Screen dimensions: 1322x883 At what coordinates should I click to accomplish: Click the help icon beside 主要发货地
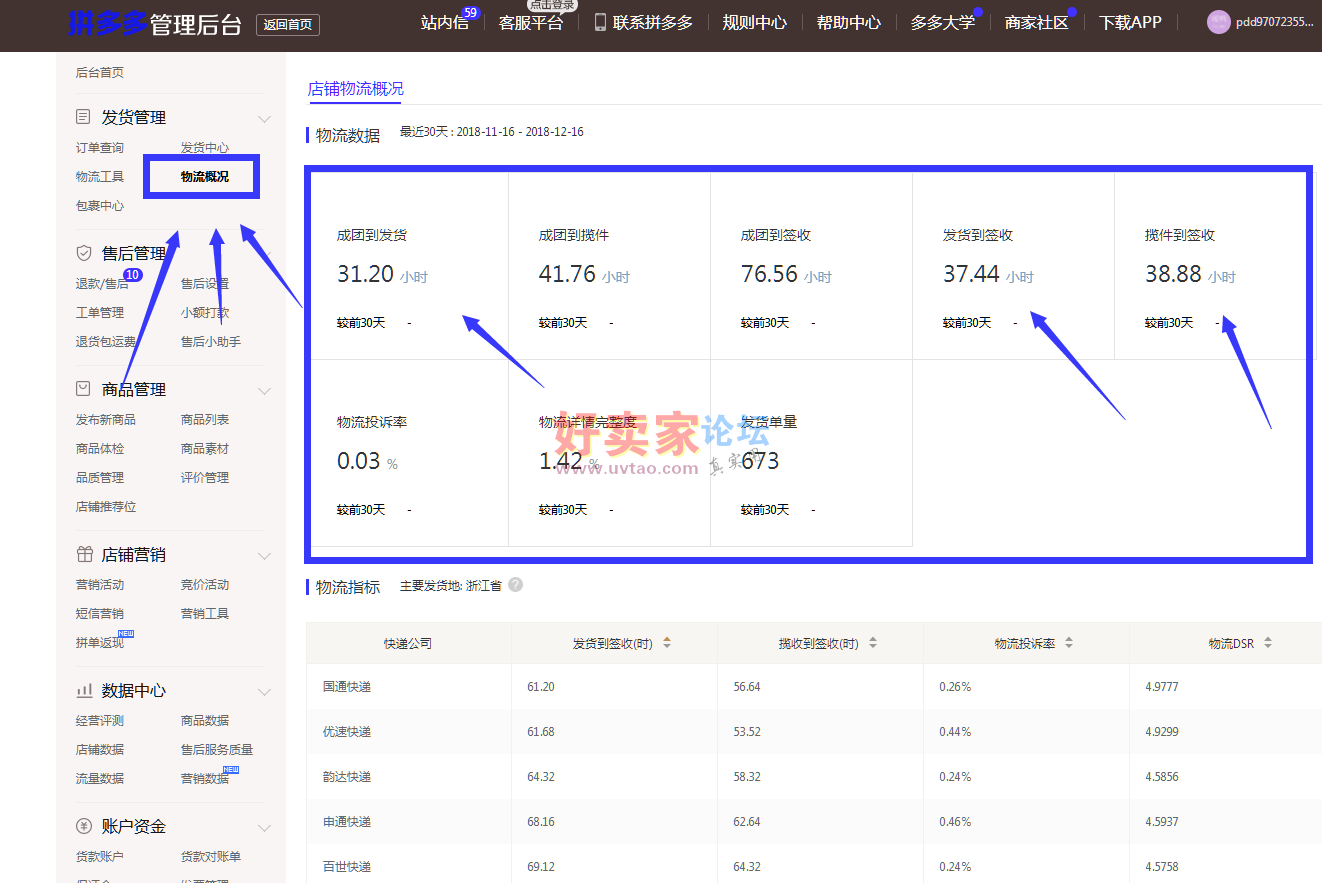pyautogui.click(x=515, y=585)
